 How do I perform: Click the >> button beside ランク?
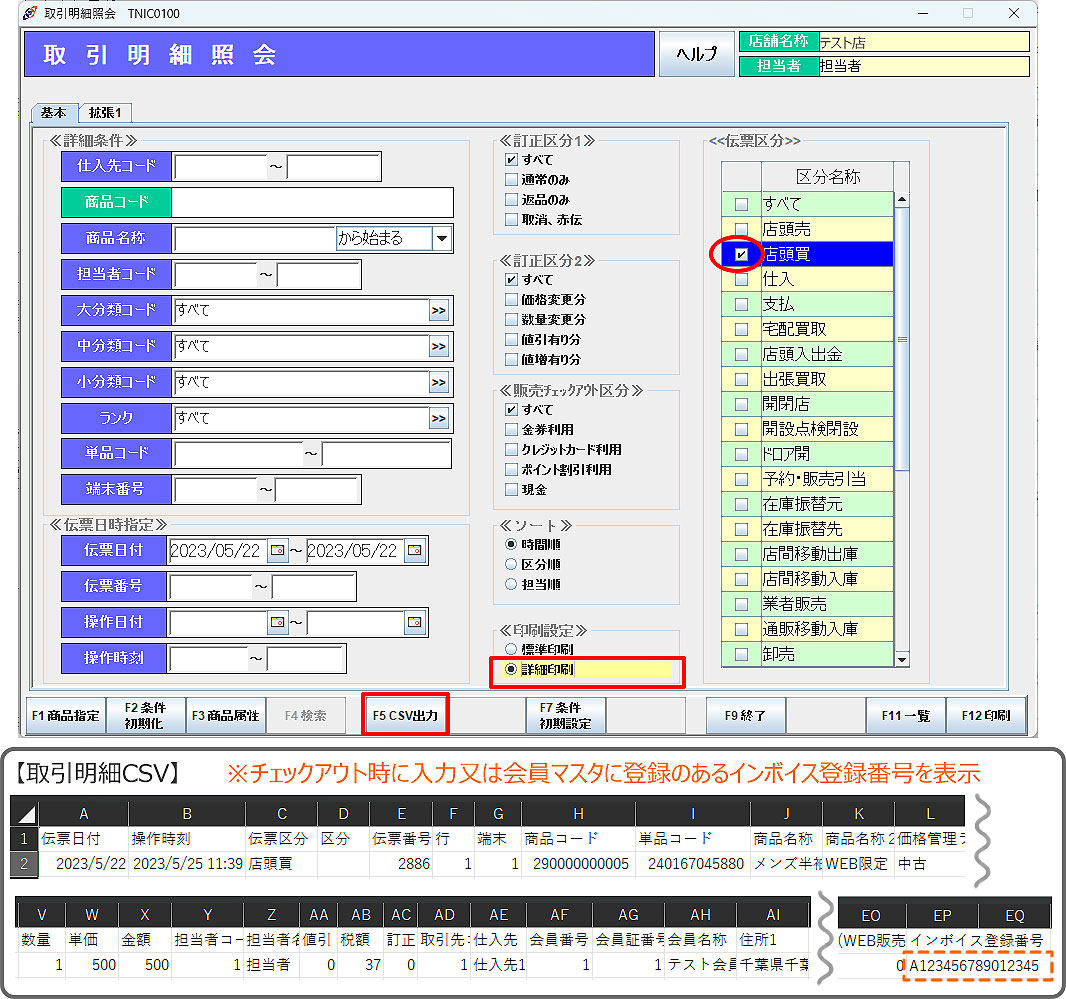click(x=438, y=419)
